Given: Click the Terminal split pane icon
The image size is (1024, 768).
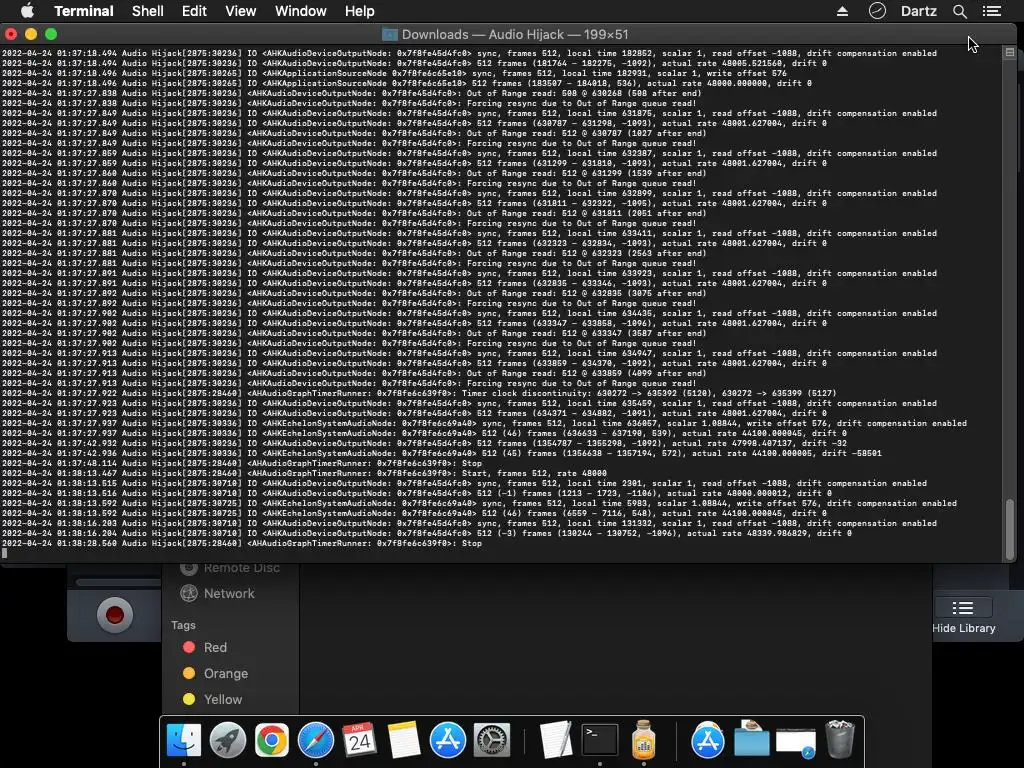Looking at the screenshot, I should click(1010, 52).
